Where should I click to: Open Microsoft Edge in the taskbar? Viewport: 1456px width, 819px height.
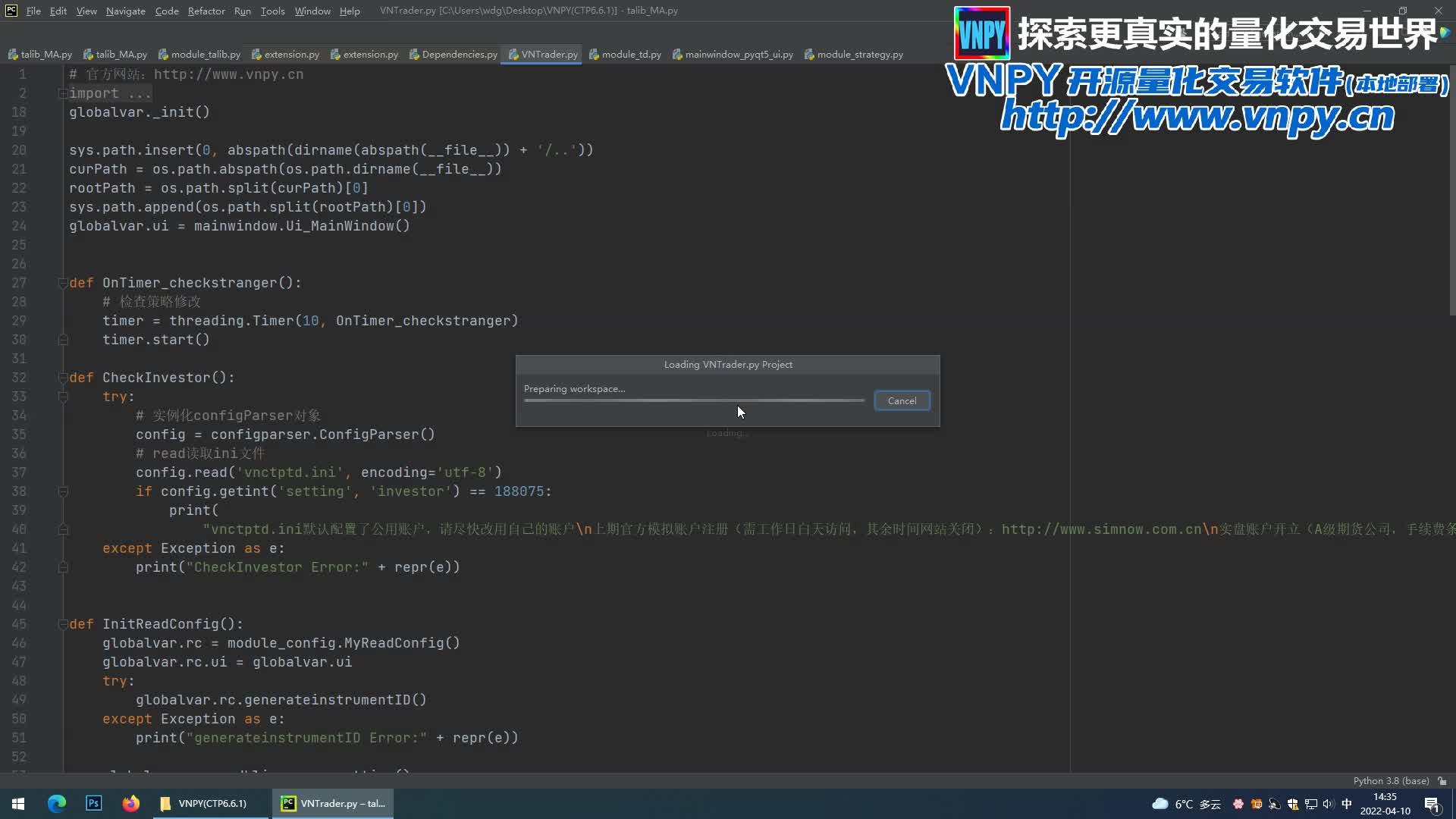pyautogui.click(x=56, y=803)
